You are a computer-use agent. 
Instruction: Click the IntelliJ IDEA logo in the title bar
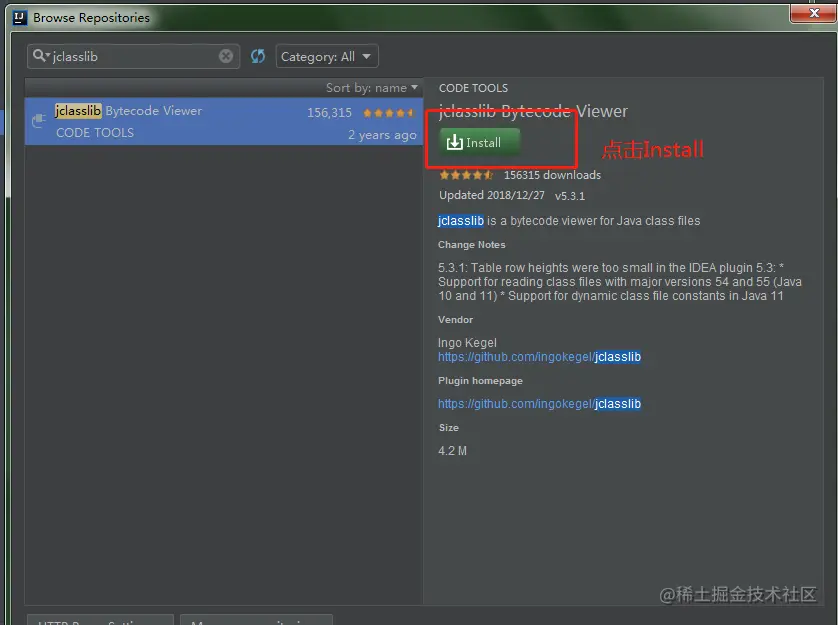click(x=19, y=17)
